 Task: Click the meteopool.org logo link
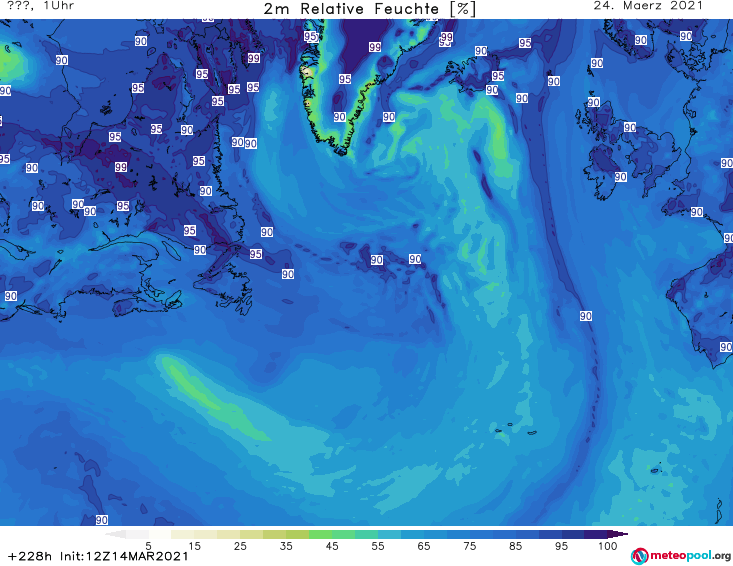(681, 556)
